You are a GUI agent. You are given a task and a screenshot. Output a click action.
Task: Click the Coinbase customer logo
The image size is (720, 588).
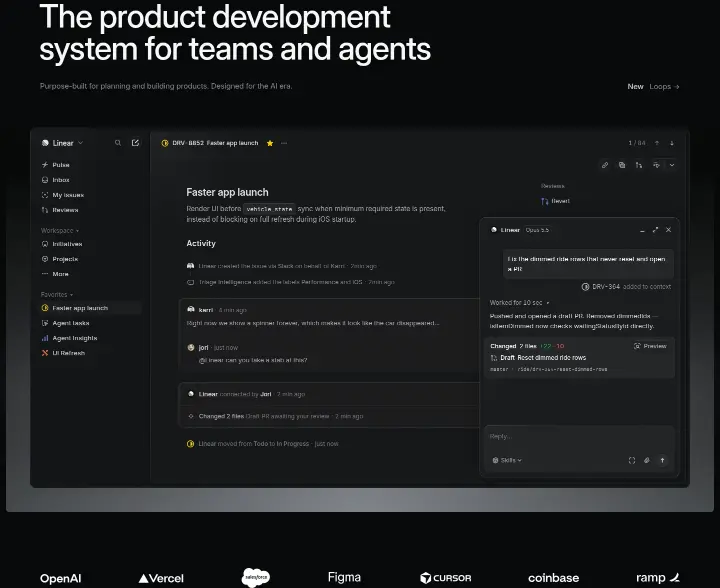(553, 578)
